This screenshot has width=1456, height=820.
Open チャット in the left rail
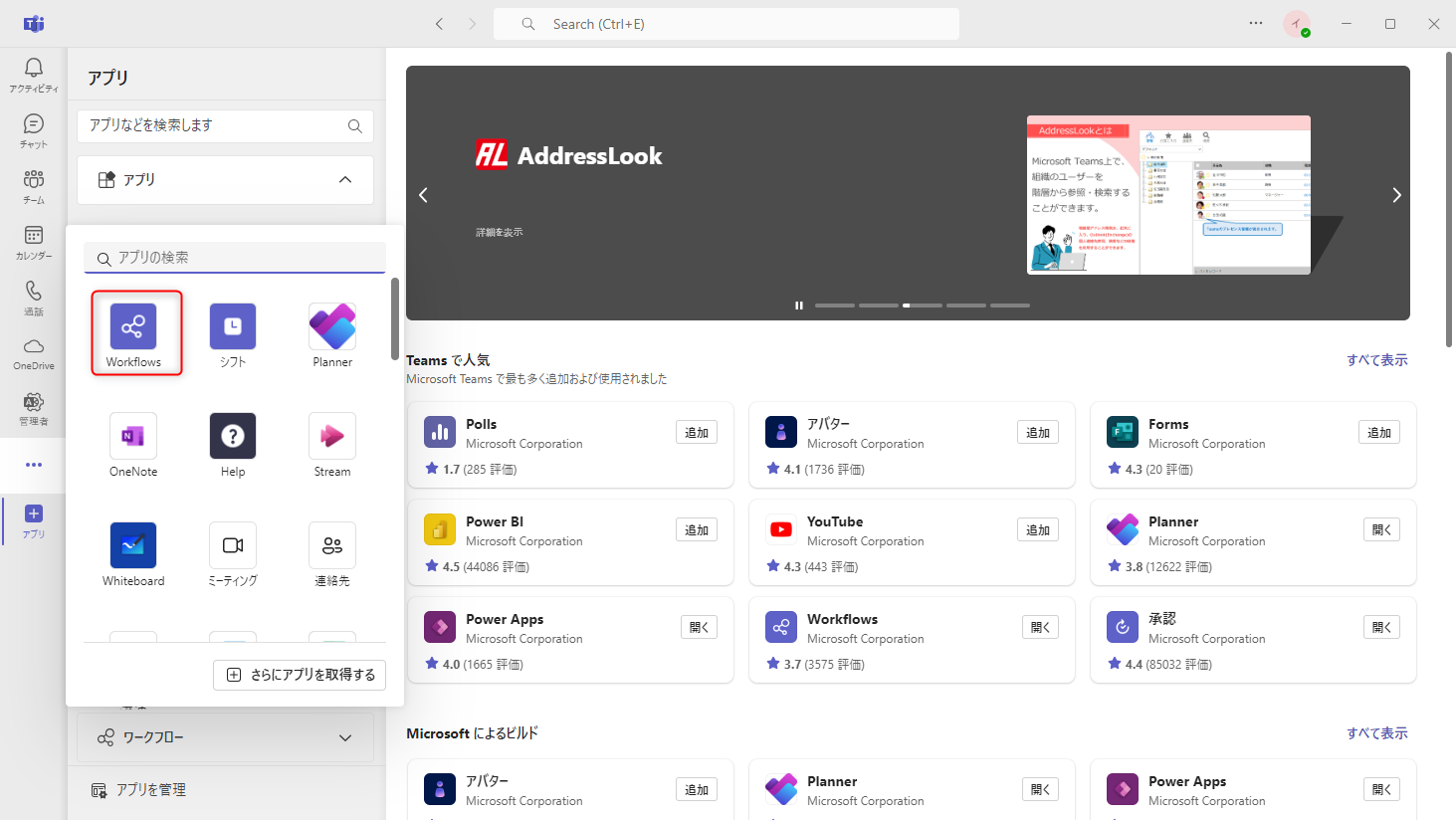[34, 130]
